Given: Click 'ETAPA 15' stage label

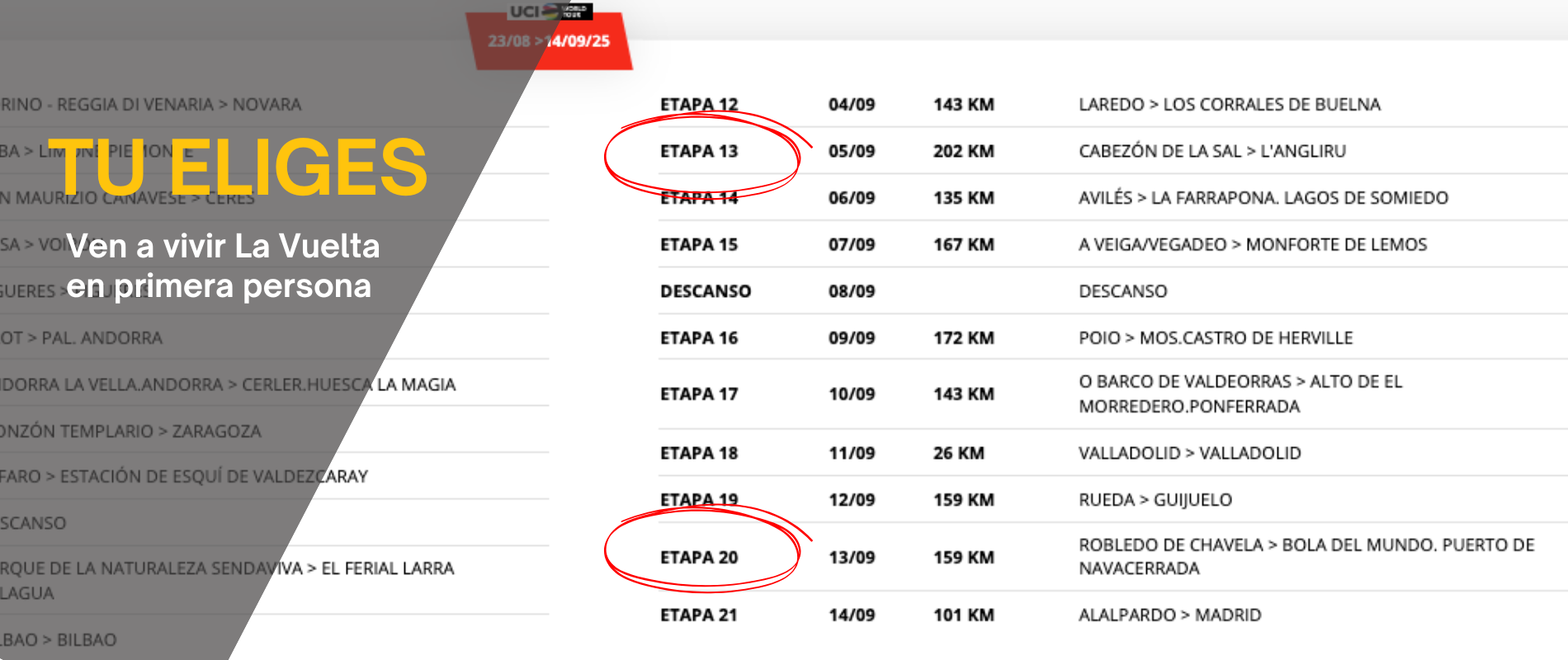Looking at the screenshot, I should tap(699, 245).
